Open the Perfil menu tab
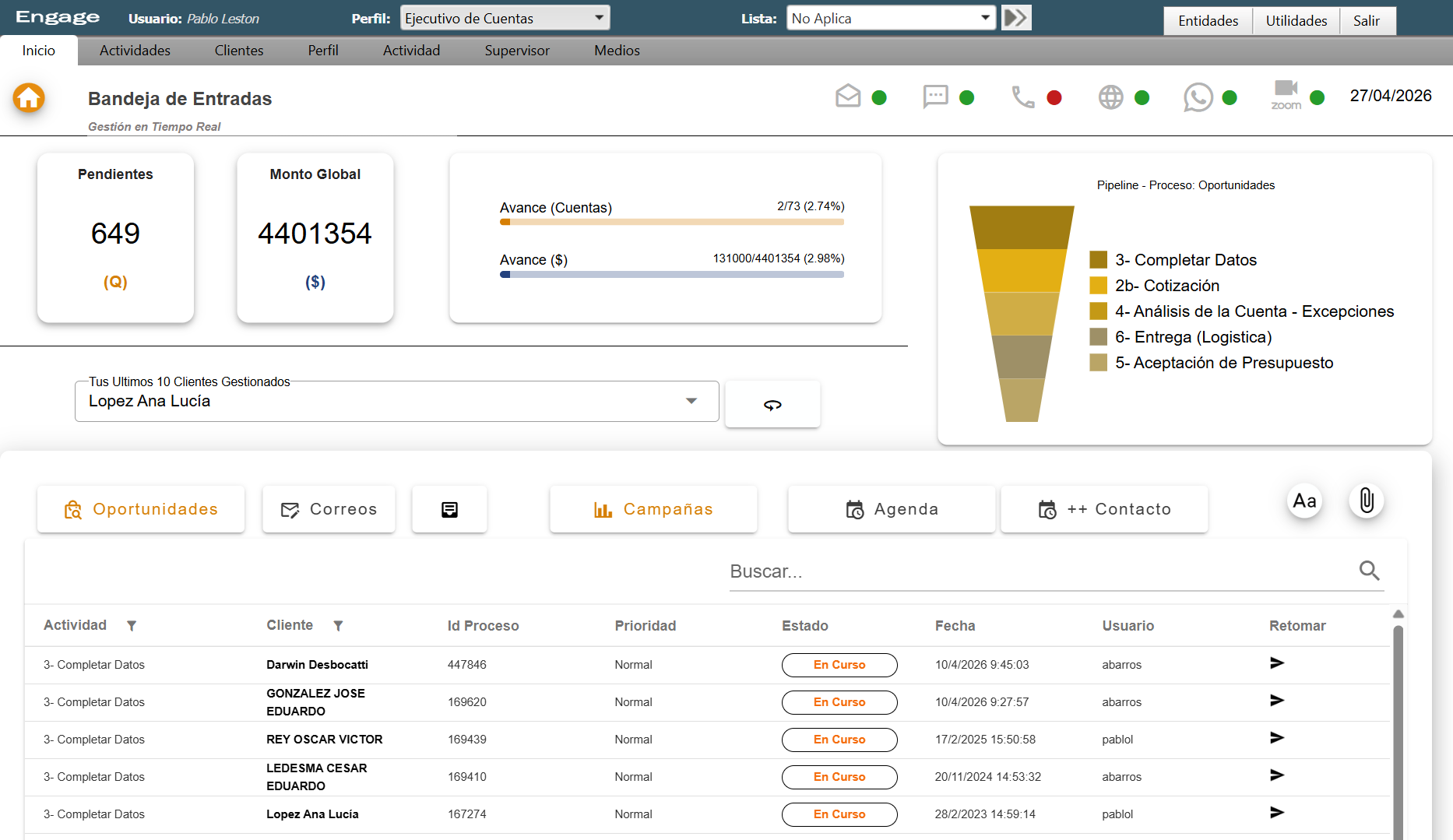 pos(323,51)
